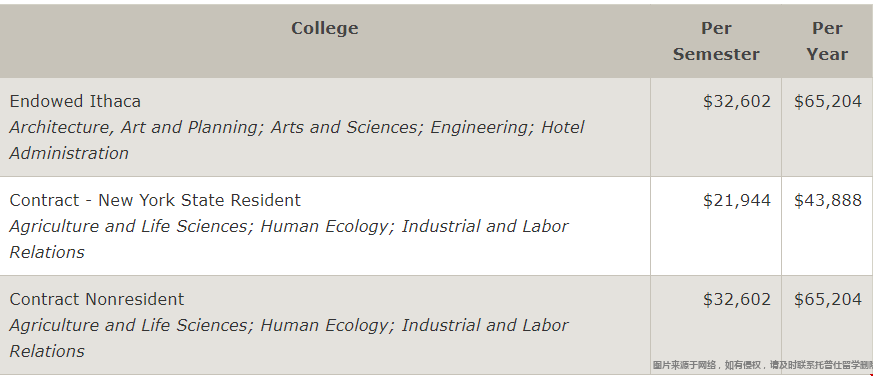The height and width of the screenshot is (376, 873).
Task: Click Endowed Ithaca semester tuition $32,602
Action: click(737, 101)
